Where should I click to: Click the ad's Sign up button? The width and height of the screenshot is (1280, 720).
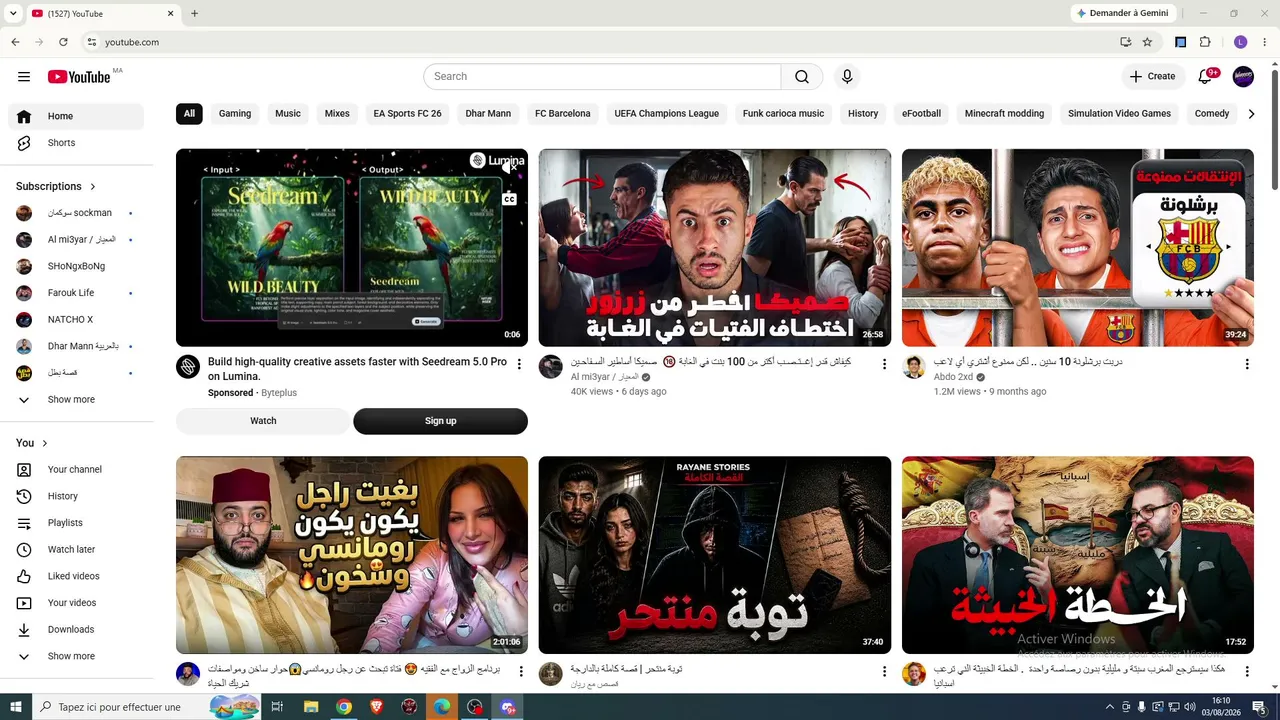[440, 421]
